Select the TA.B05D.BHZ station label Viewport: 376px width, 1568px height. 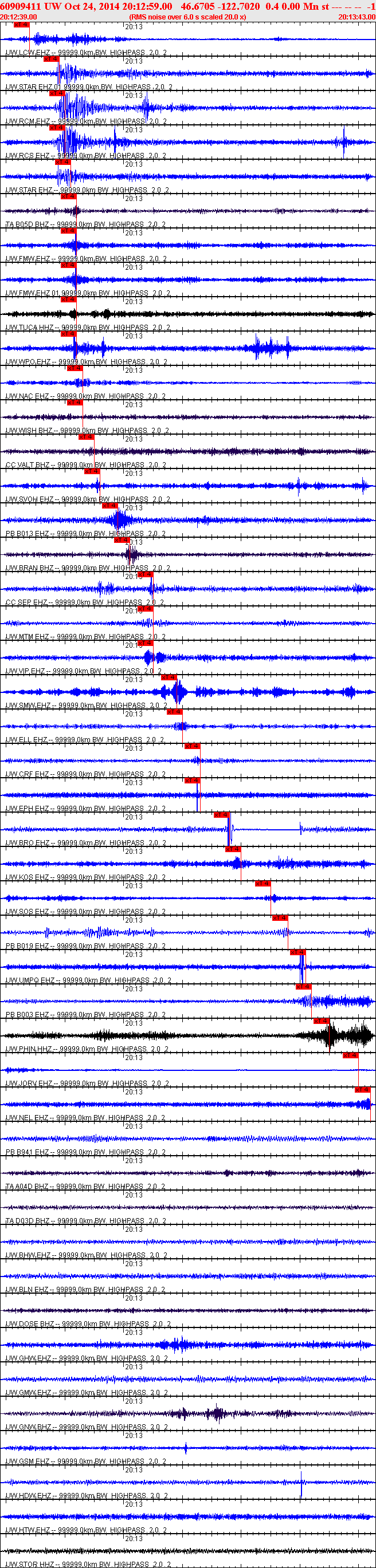point(86,224)
